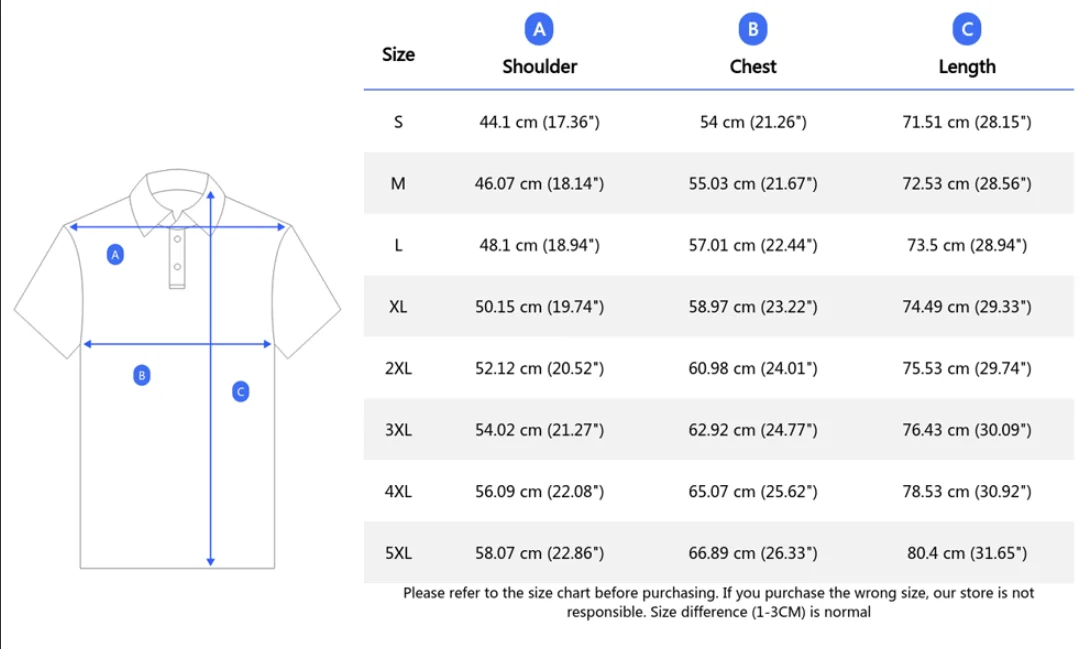Image resolution: width=1092 pixels, height=649 pixels.
Task: Select the Shoulder column header
Action: [539, 67]
